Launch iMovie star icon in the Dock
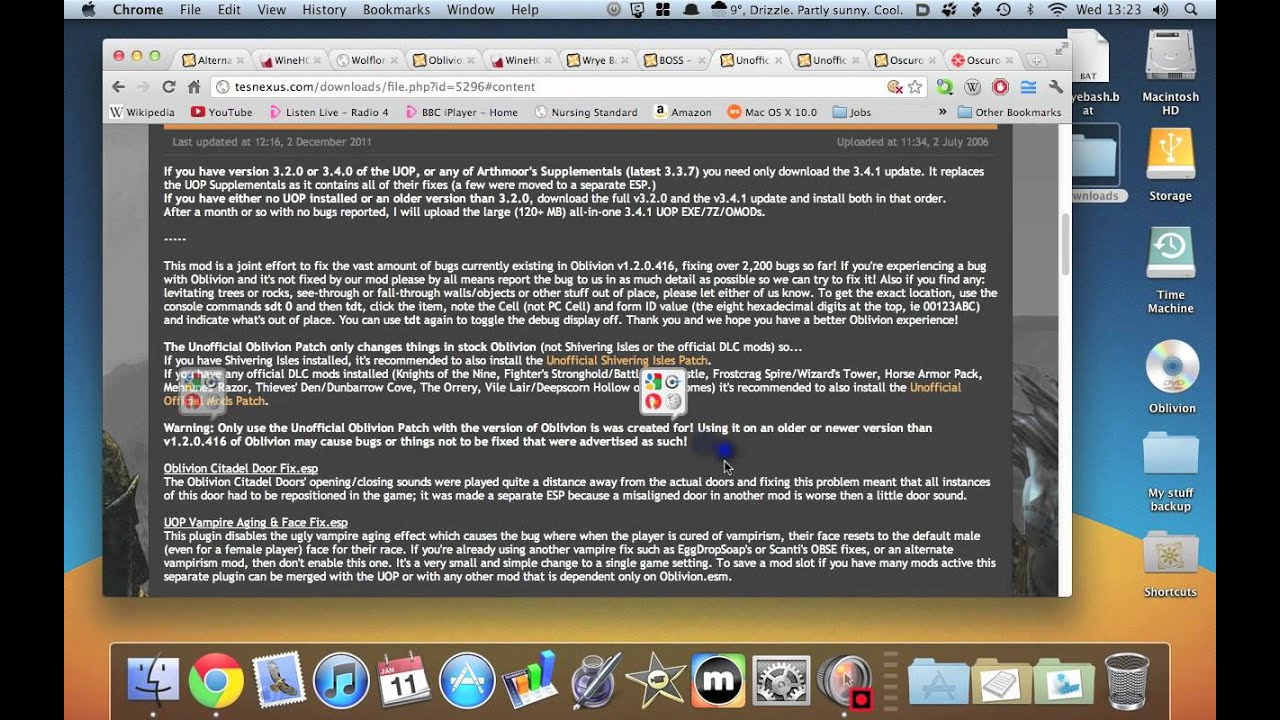Screen dimensions: 1280x720 point(655,681)
